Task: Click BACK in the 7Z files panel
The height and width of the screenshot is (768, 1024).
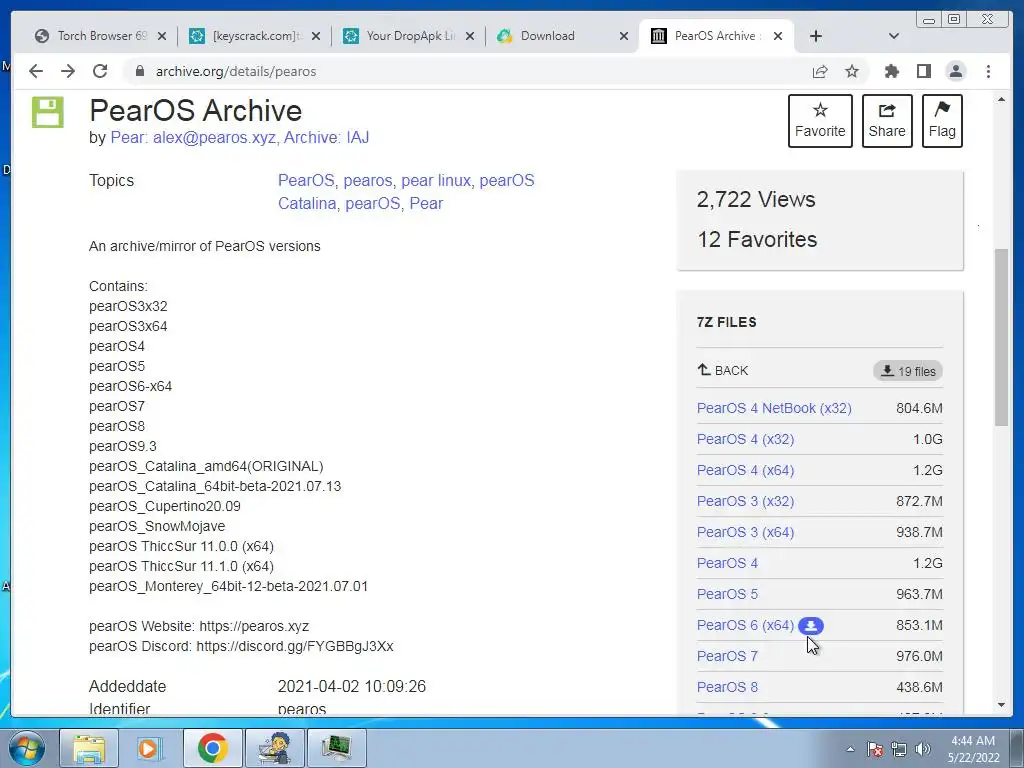Action: [x=723, y=370]
